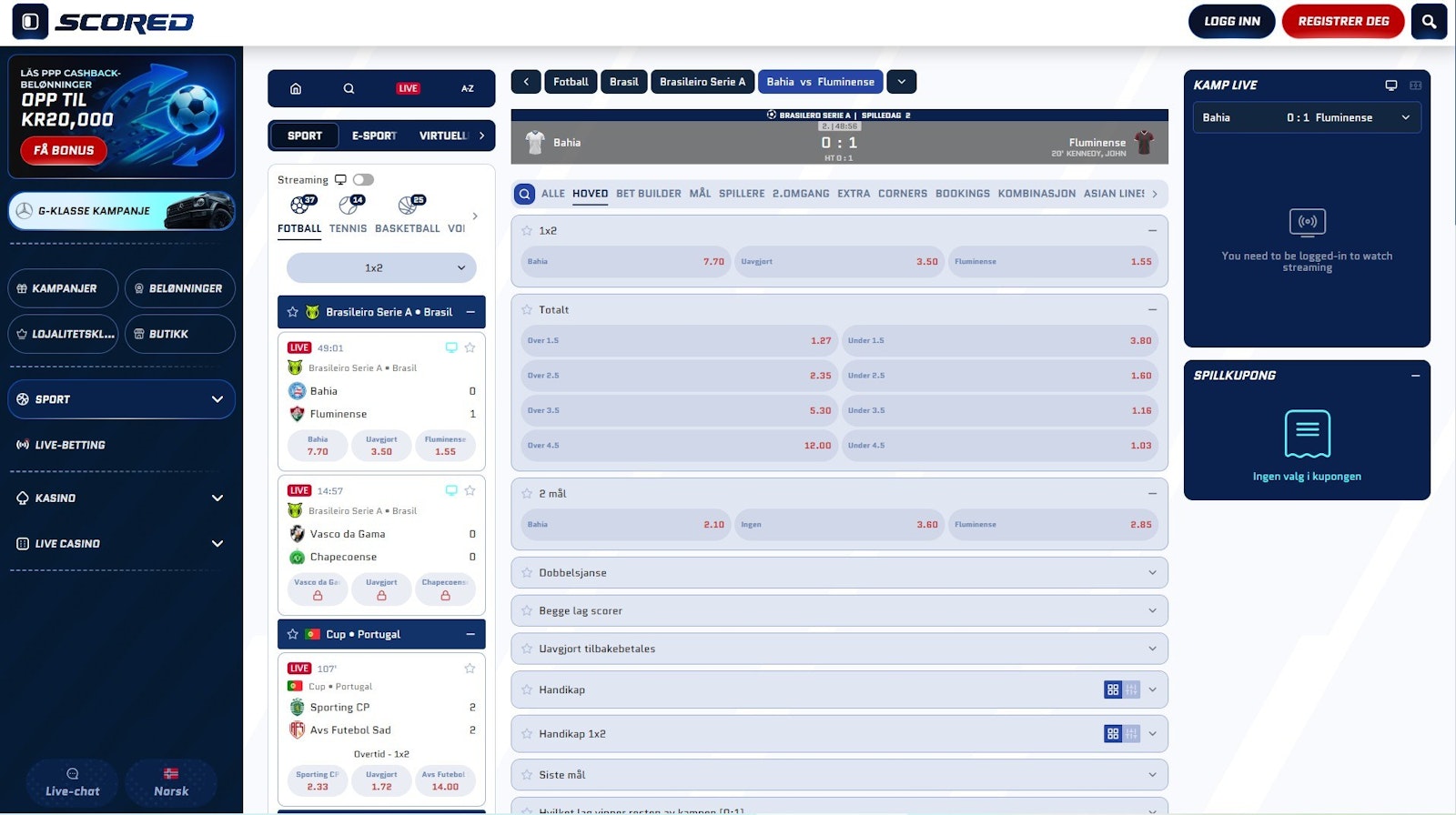The height and width of the screenshot is (815, 1456).
Task: Click REGISTRER DEG button
Action: [1343, 22]
